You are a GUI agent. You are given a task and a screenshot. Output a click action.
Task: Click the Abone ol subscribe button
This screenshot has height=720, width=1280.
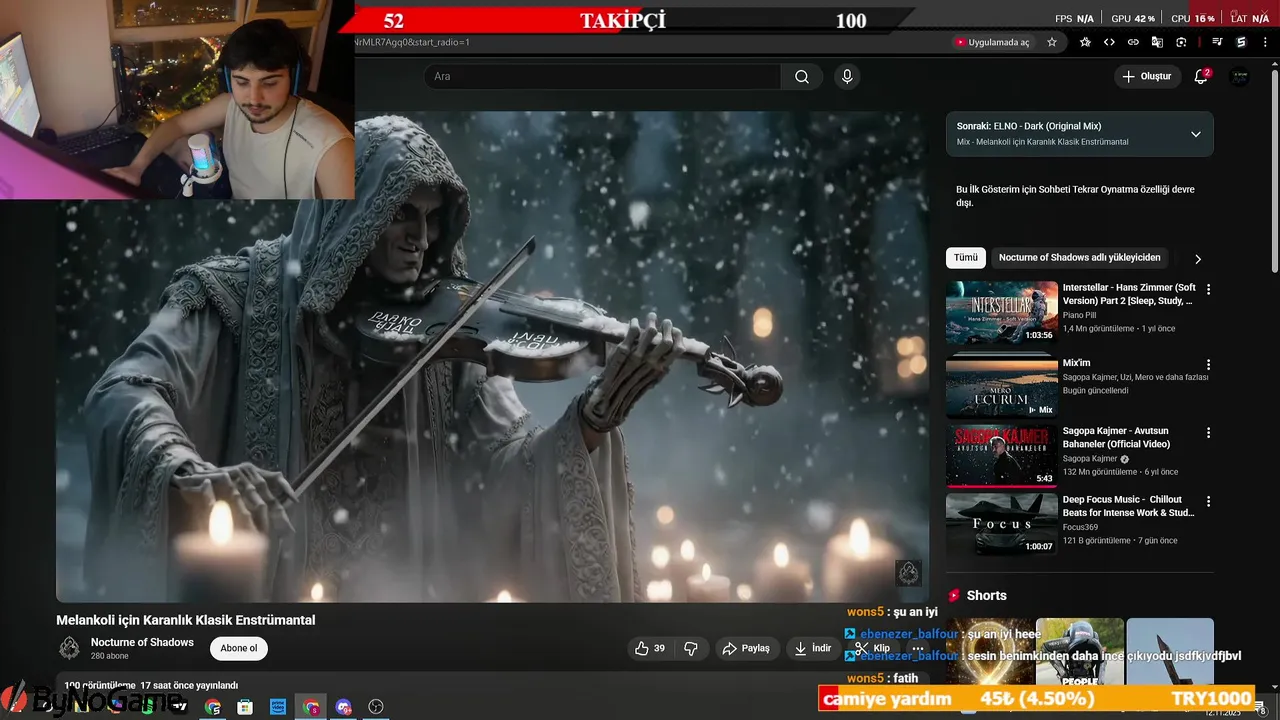(239, 648)
